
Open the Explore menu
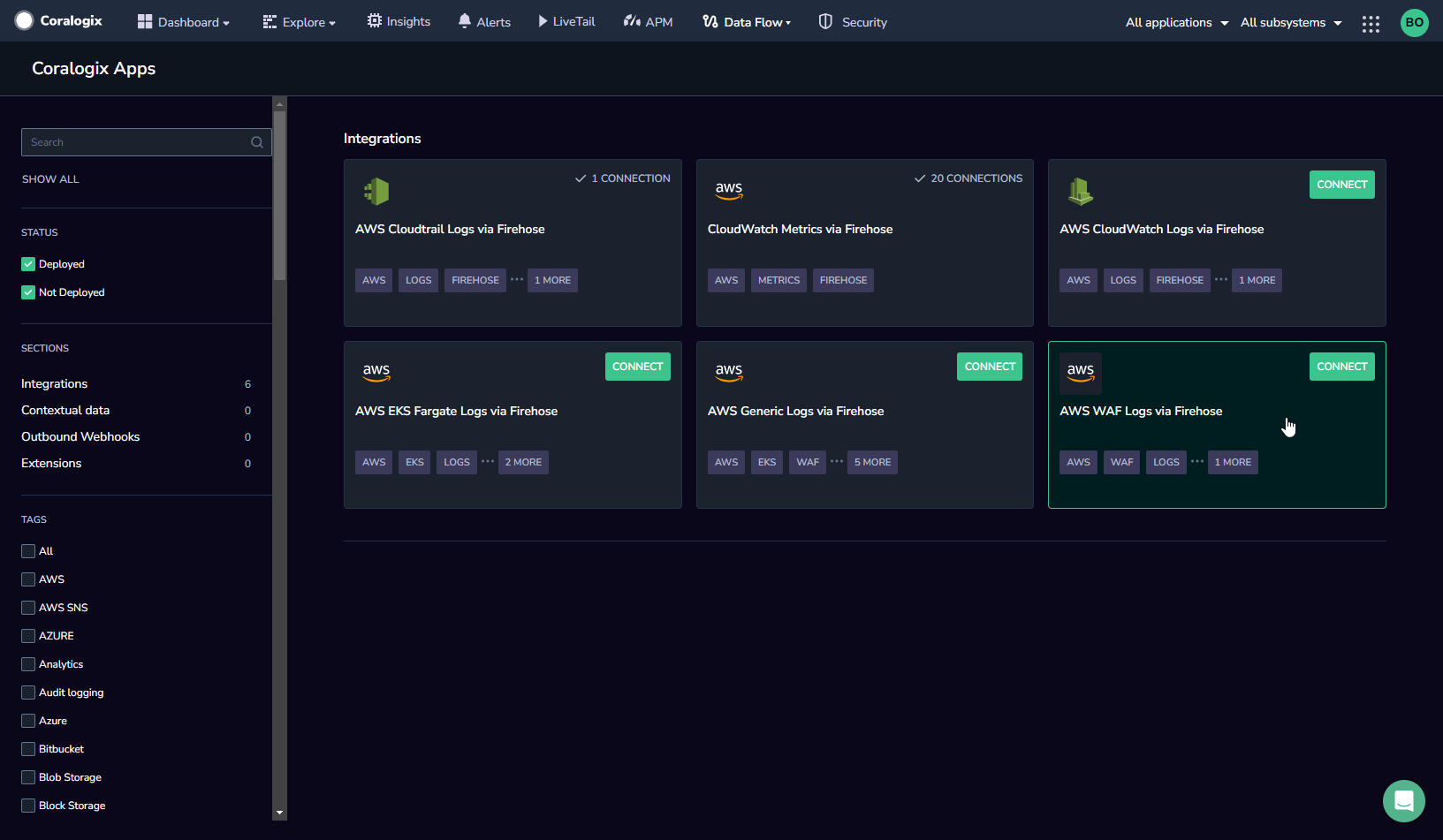pyautogui.click(x=300, y=22)
